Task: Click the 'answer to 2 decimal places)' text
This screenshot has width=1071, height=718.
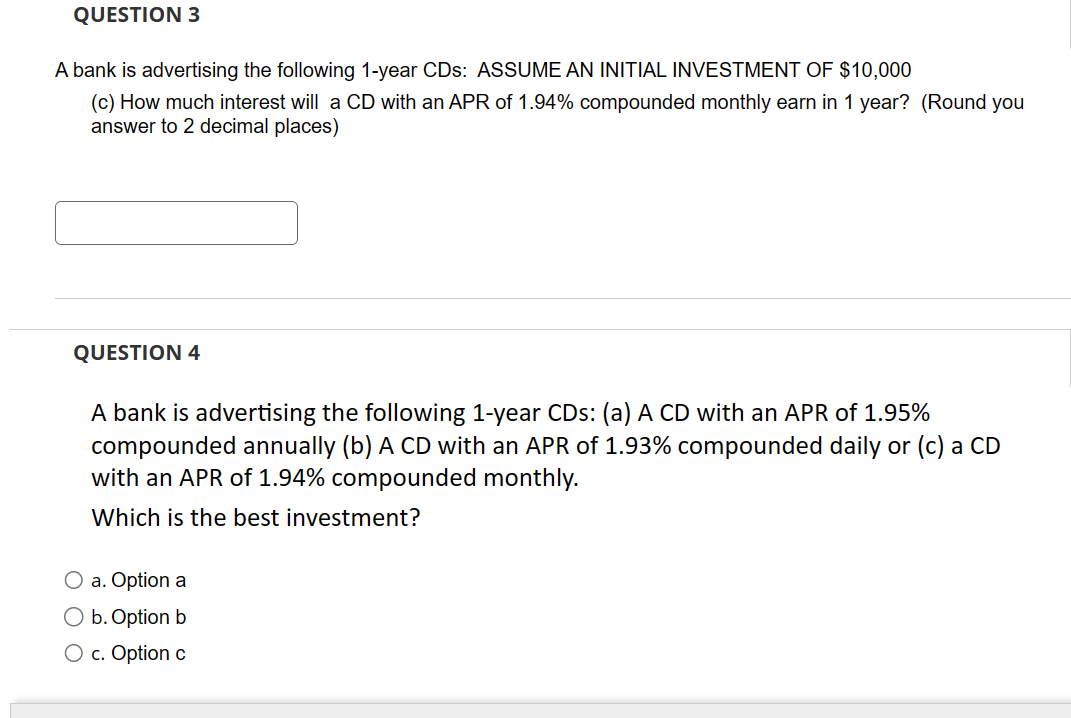Action: 215,126
